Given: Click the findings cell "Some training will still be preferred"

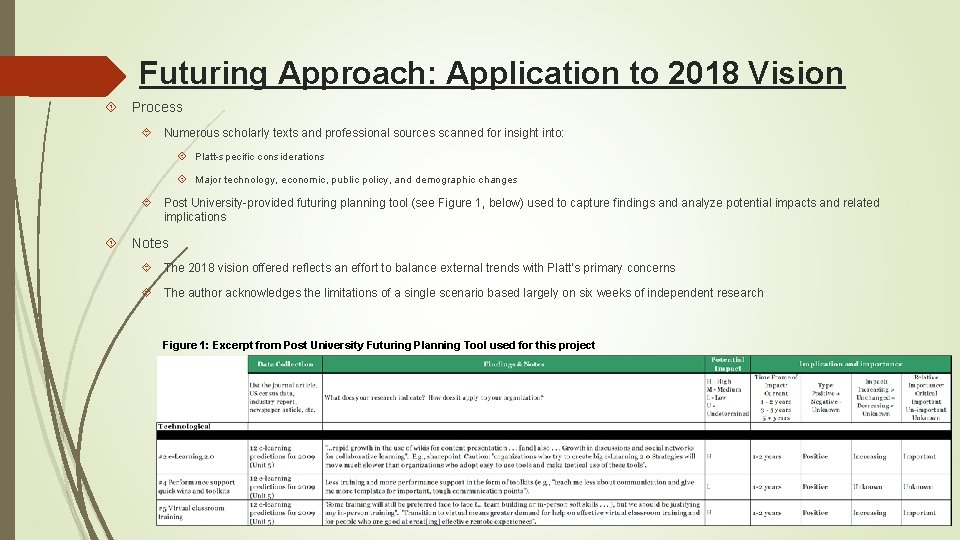Looking at the screenshot, I should [x=513, y=513].
